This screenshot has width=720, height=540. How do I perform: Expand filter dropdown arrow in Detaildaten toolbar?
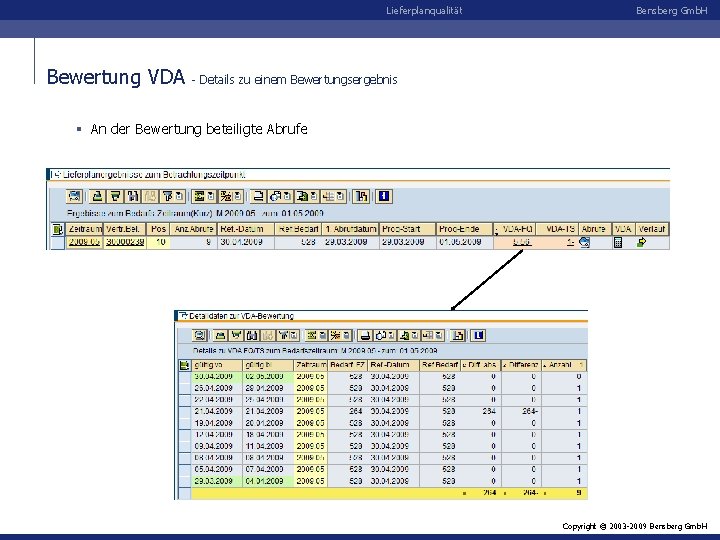point(294,335)
